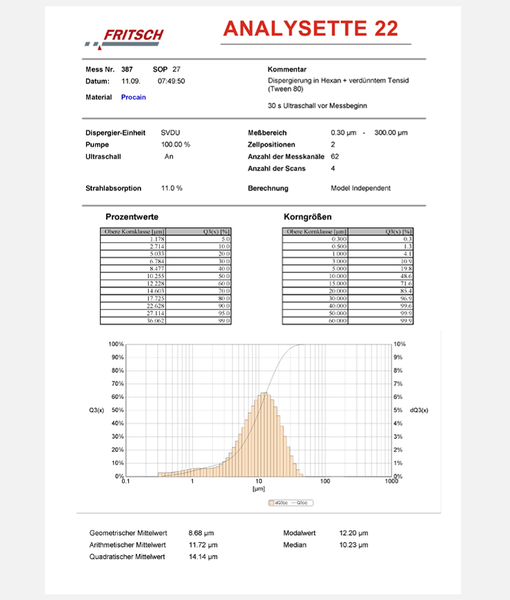Click the Zellpositionen label
This screenshot has width=510, height=600.
(271, 145)
